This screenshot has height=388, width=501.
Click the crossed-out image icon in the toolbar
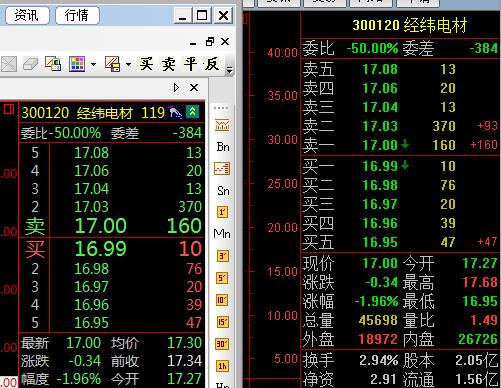9,64
